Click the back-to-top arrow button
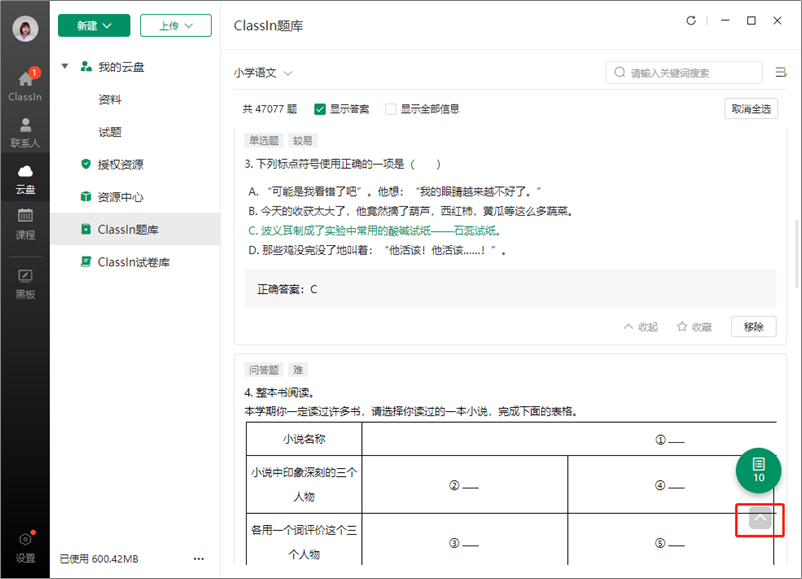 760,518
